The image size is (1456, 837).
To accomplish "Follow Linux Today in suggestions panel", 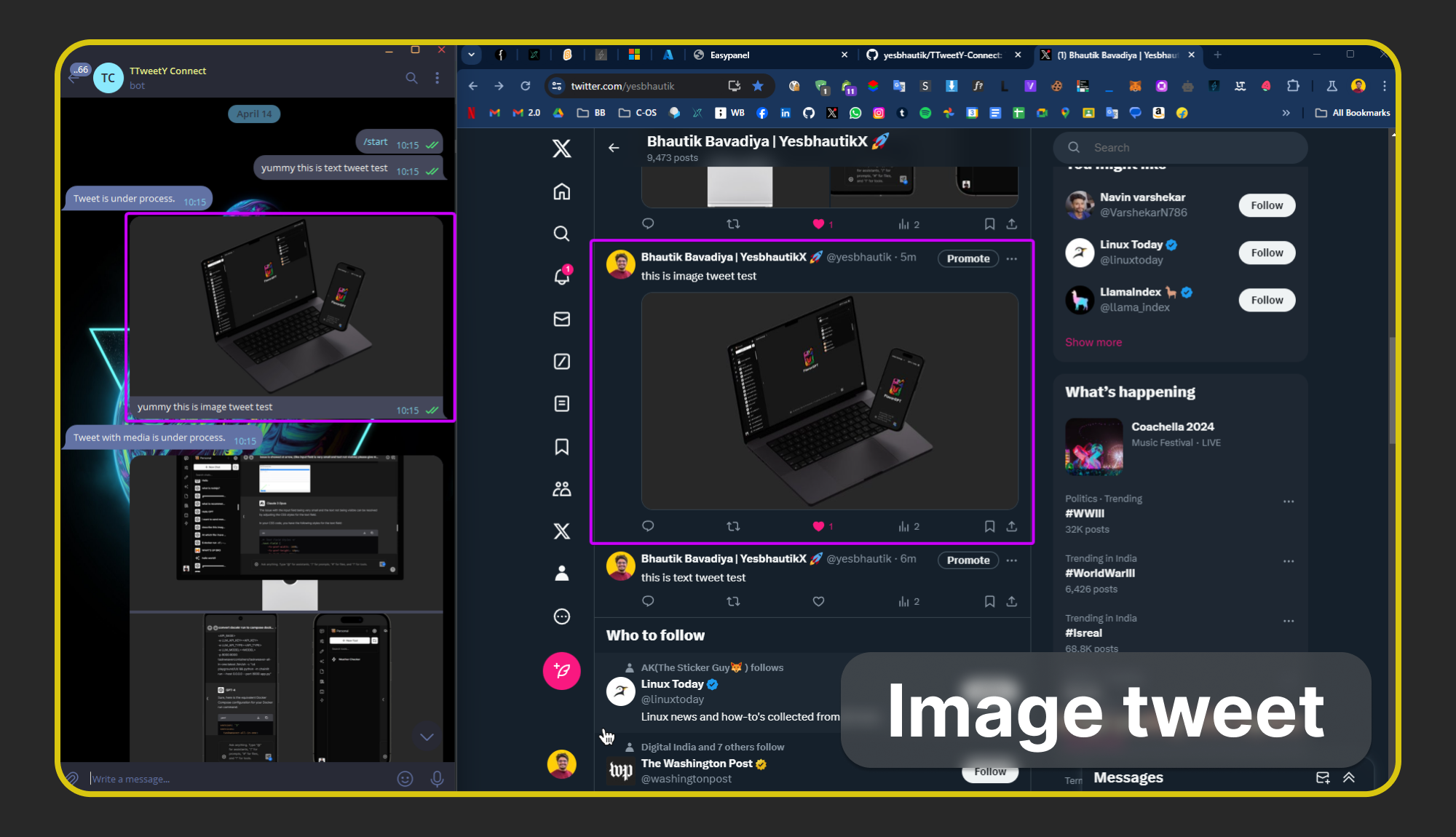I will [1267, 253].
